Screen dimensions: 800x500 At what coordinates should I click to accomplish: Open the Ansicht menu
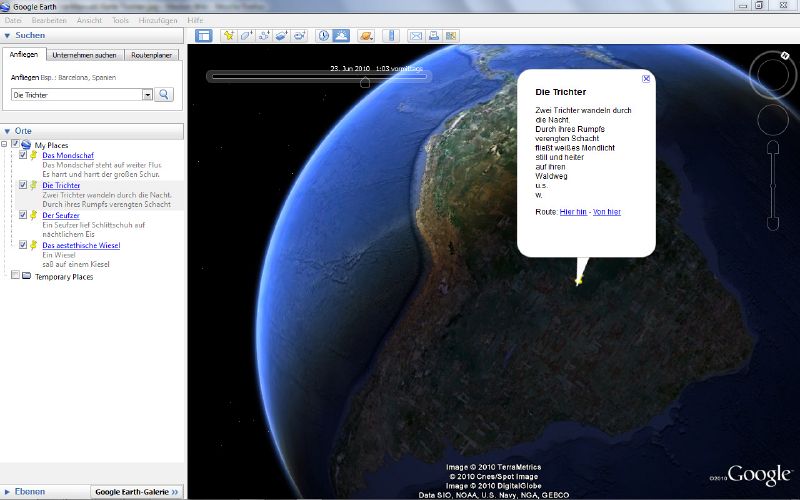pos(89,20)
